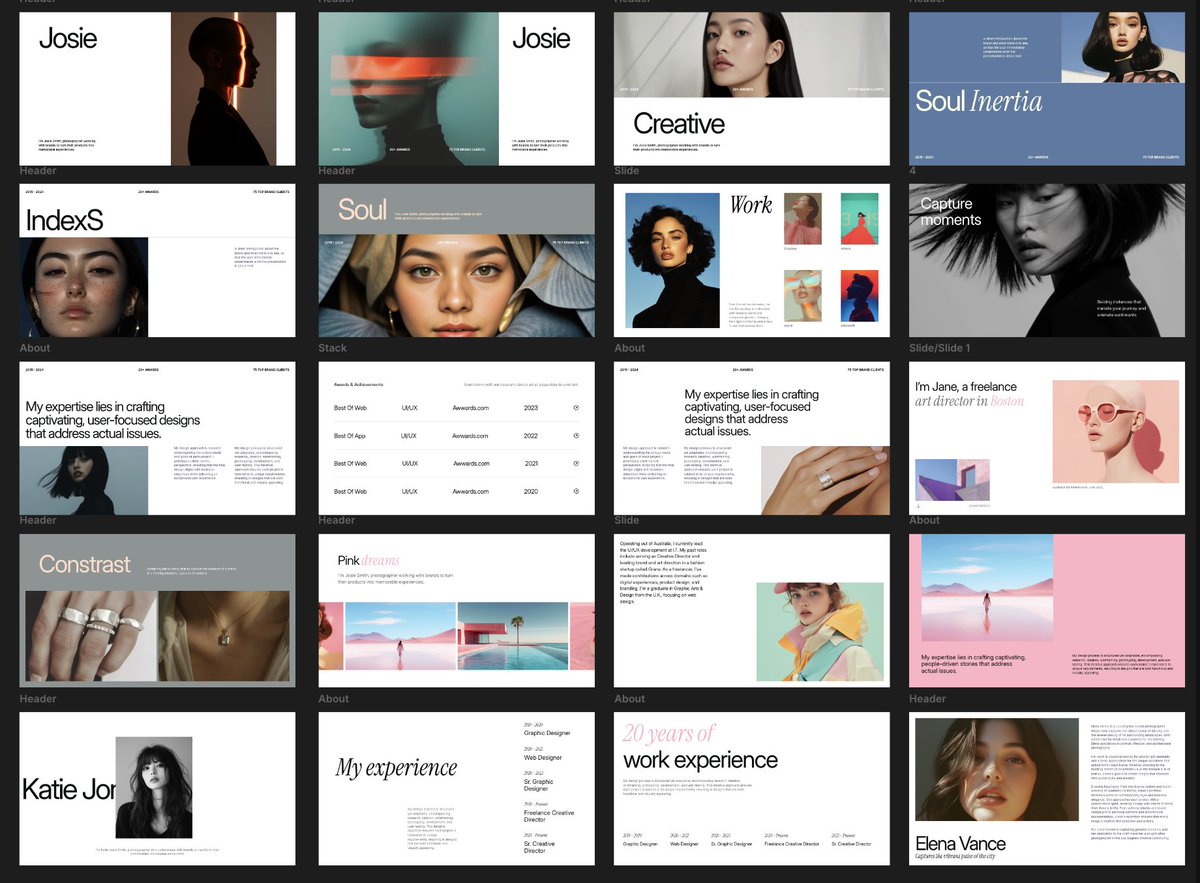Select the 'Header' label above the IndexS frame
This screenshot has height=883, width=1200.
coord(38,171)
